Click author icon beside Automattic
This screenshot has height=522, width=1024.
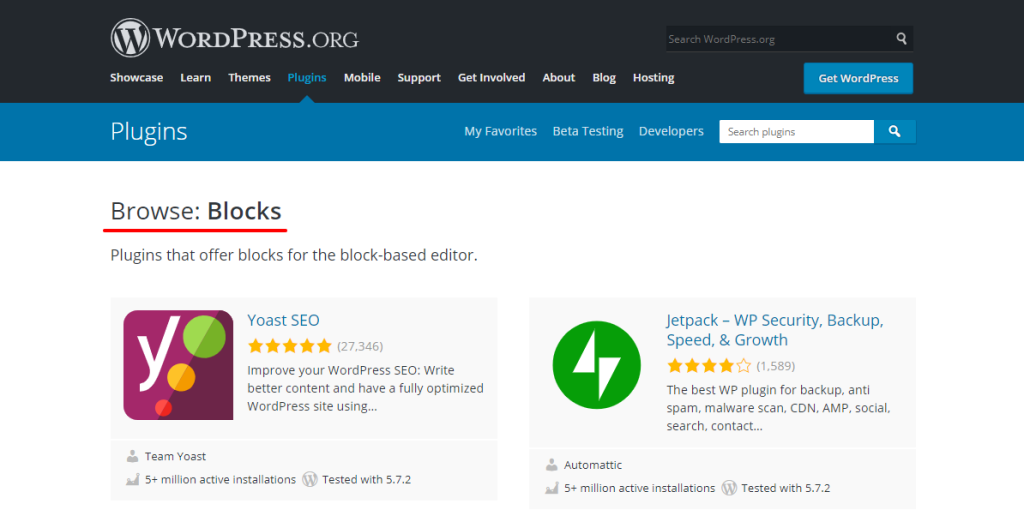pyautogui.click(x=551, y=465)
